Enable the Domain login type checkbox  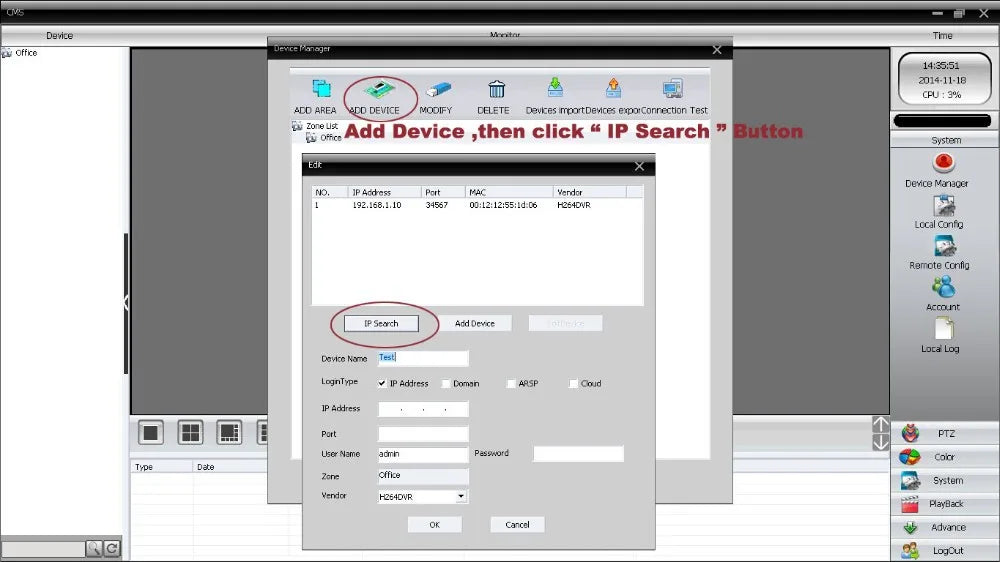click(x=446, y=383)
